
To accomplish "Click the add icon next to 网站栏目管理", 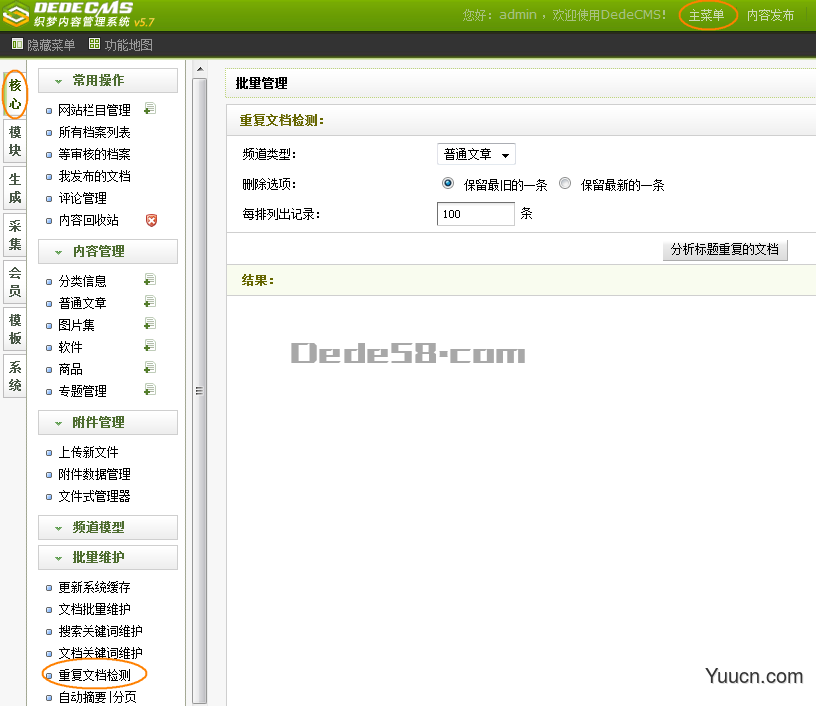I will (x=151, y=108).
